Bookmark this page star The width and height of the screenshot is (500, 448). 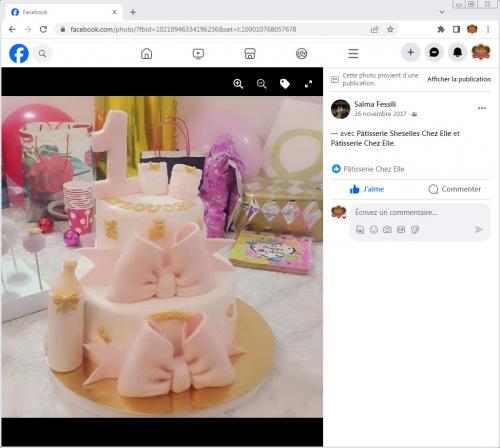click(x=390, y=29)
